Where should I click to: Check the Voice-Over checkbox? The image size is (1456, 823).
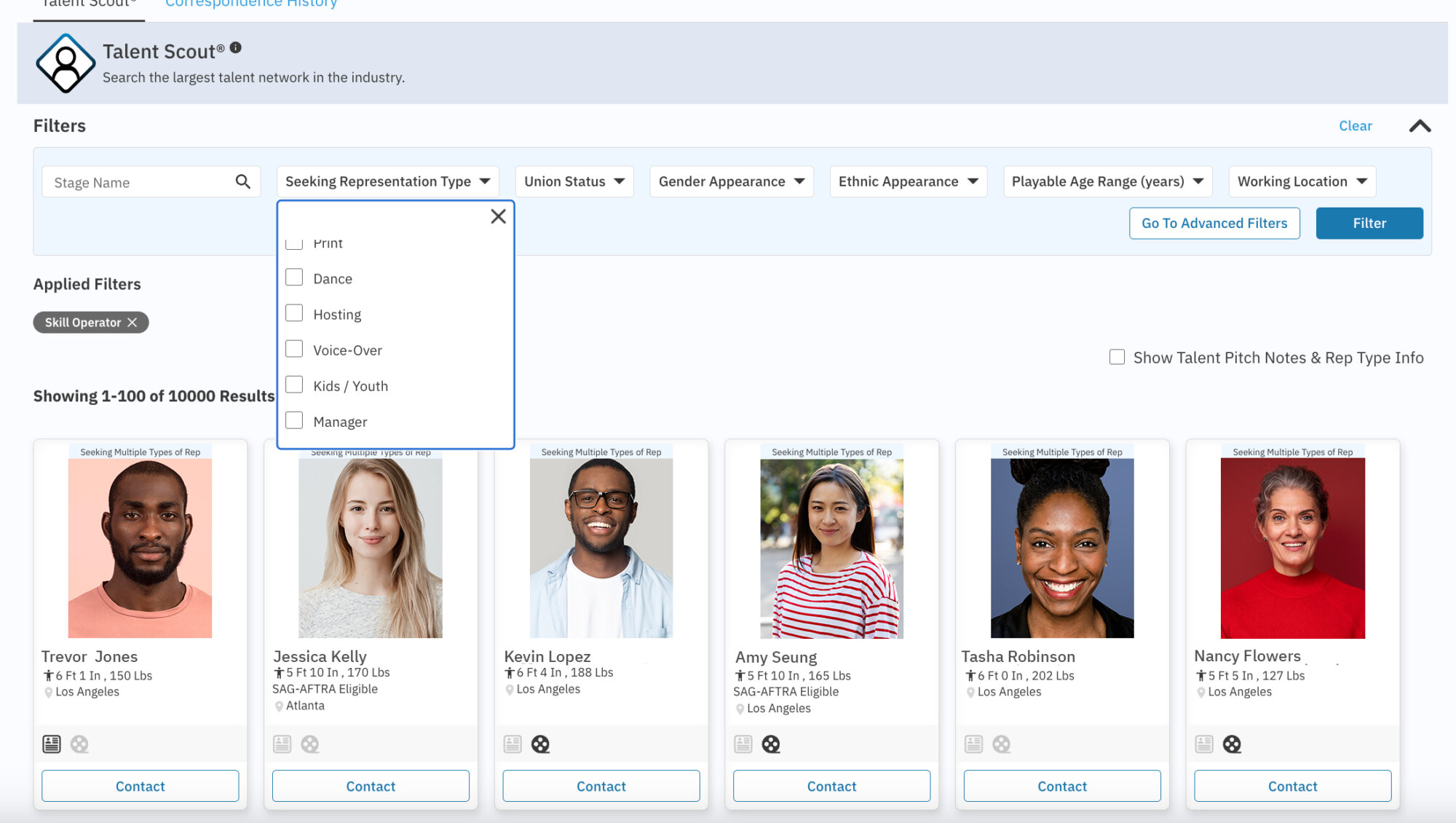(294, 349)
